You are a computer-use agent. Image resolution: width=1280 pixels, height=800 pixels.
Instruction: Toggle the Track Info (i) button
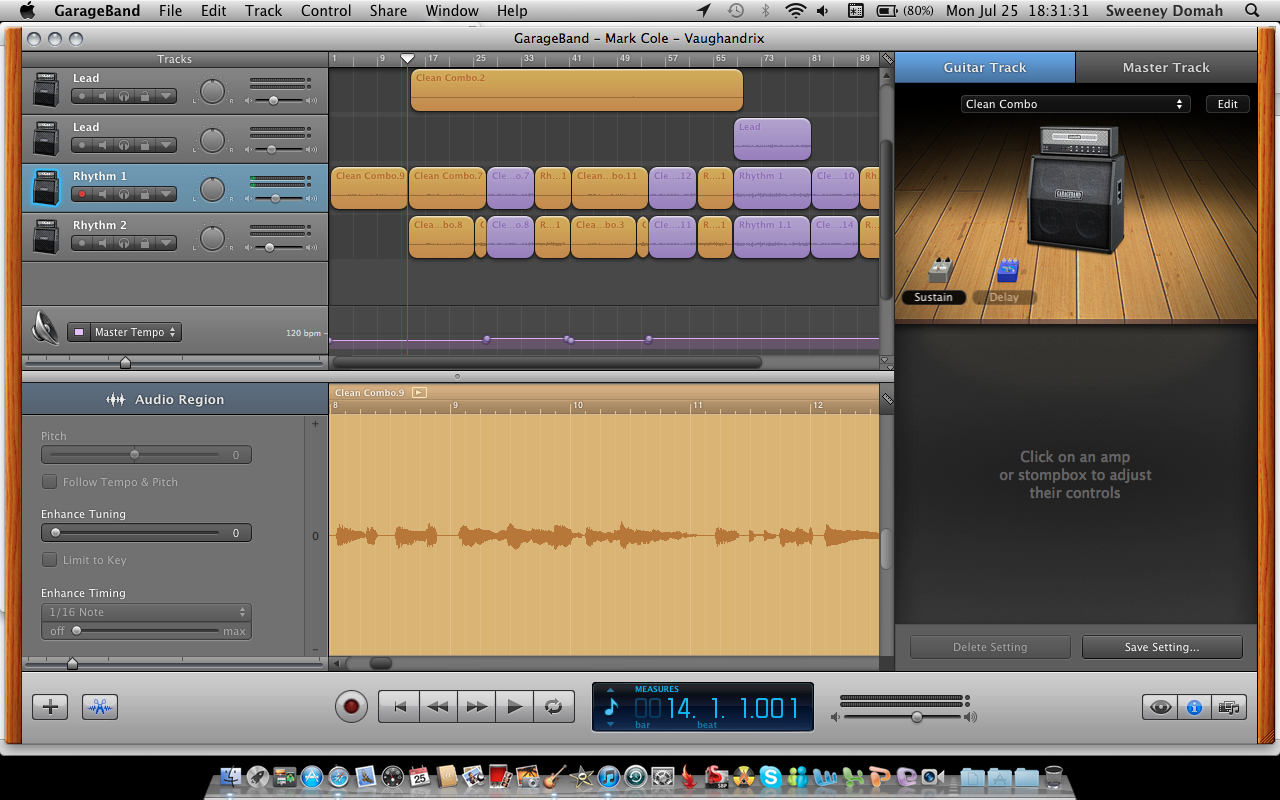[1194, 707]
